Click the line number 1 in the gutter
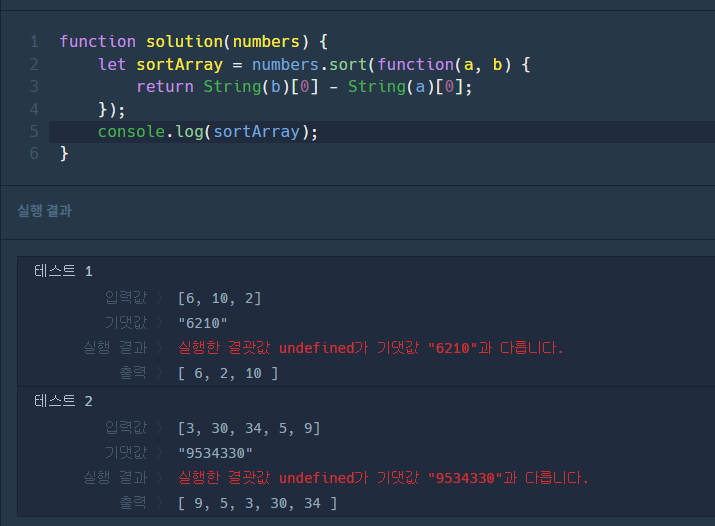The height and width of the screenshot is (526, 715). pos(34,42)
